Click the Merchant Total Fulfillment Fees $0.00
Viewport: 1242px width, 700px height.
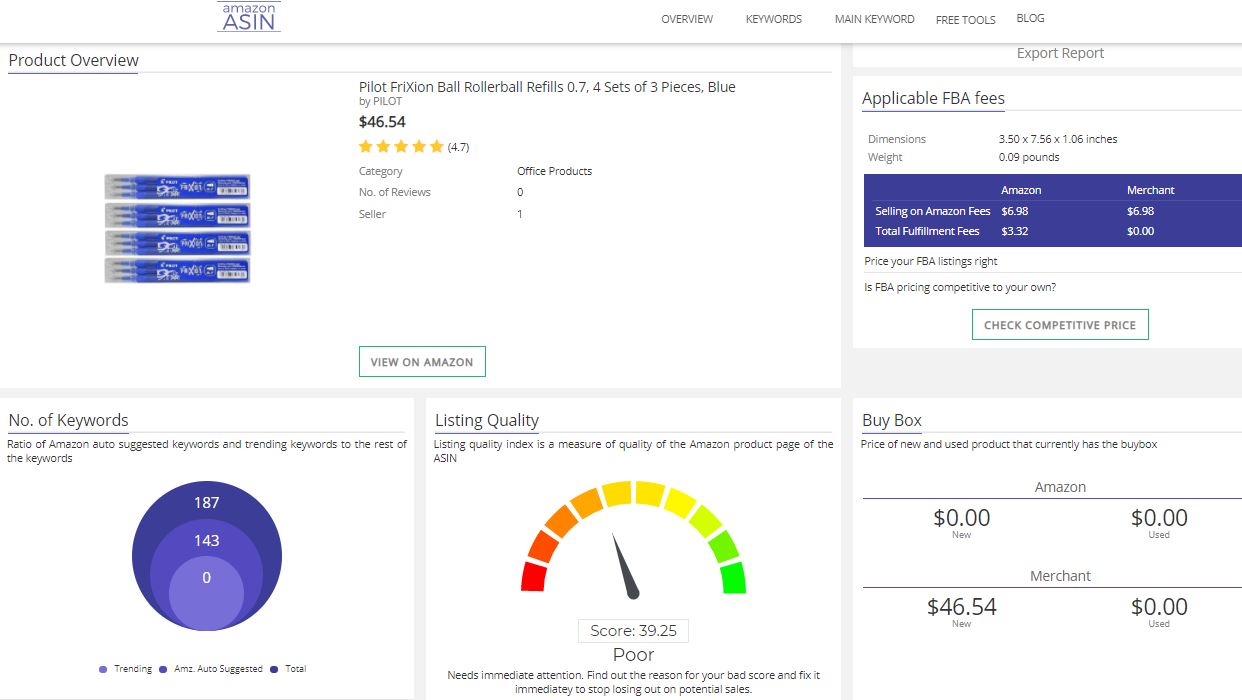(1140, 231)
